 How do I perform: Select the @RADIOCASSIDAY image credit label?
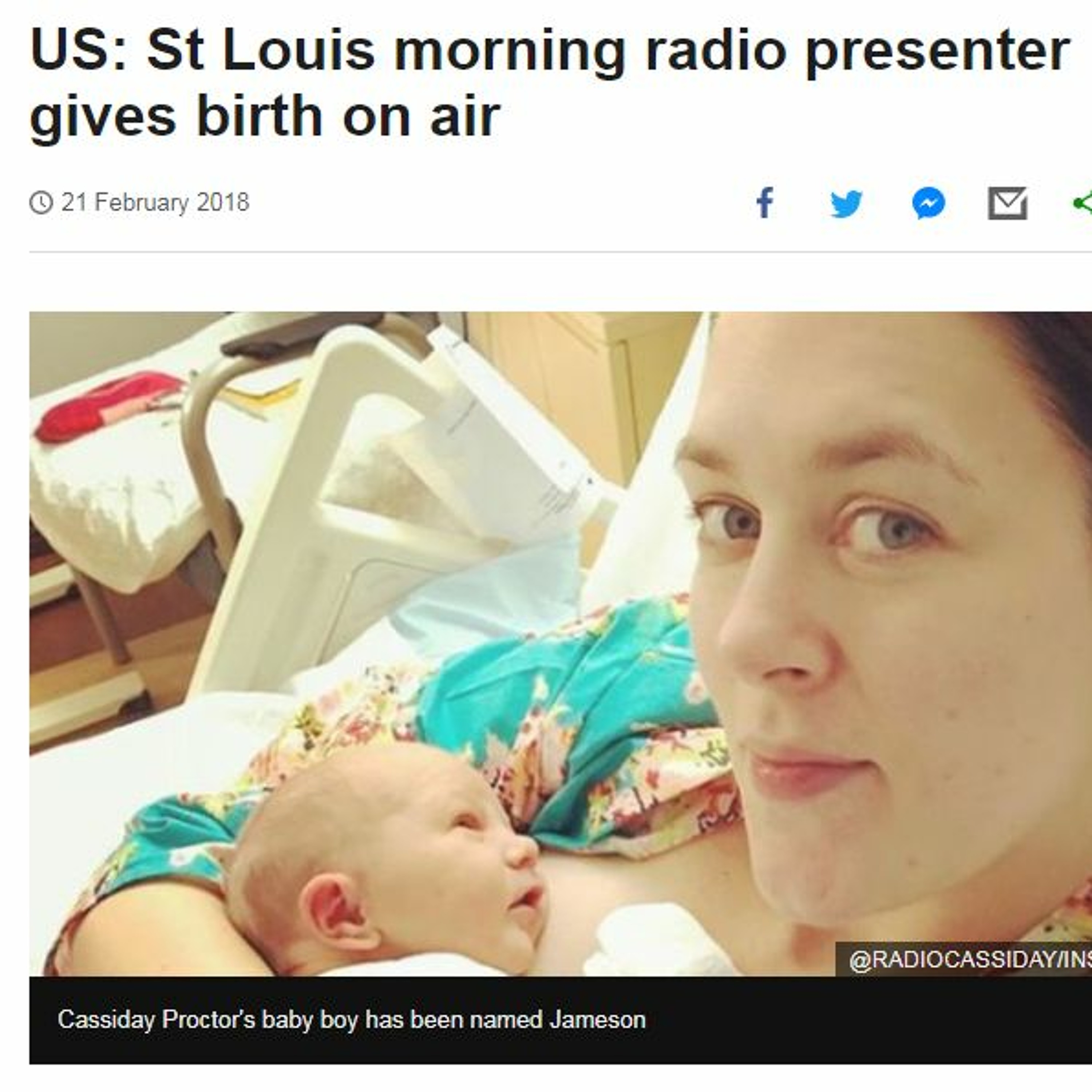tap(964, 959)
